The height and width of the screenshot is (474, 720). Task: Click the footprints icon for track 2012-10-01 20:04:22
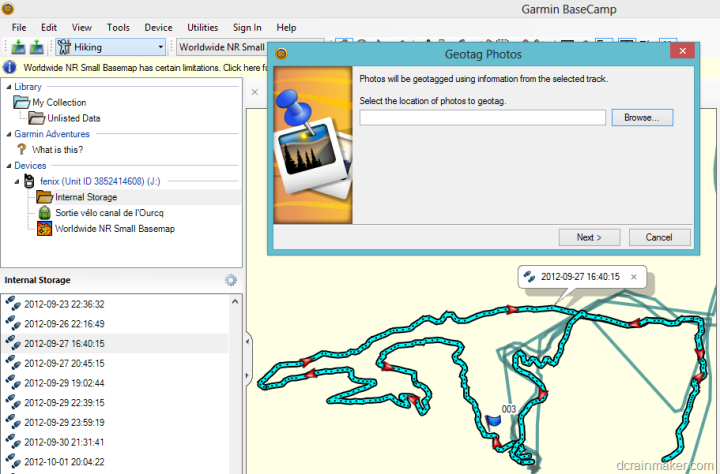coord(13,462)
